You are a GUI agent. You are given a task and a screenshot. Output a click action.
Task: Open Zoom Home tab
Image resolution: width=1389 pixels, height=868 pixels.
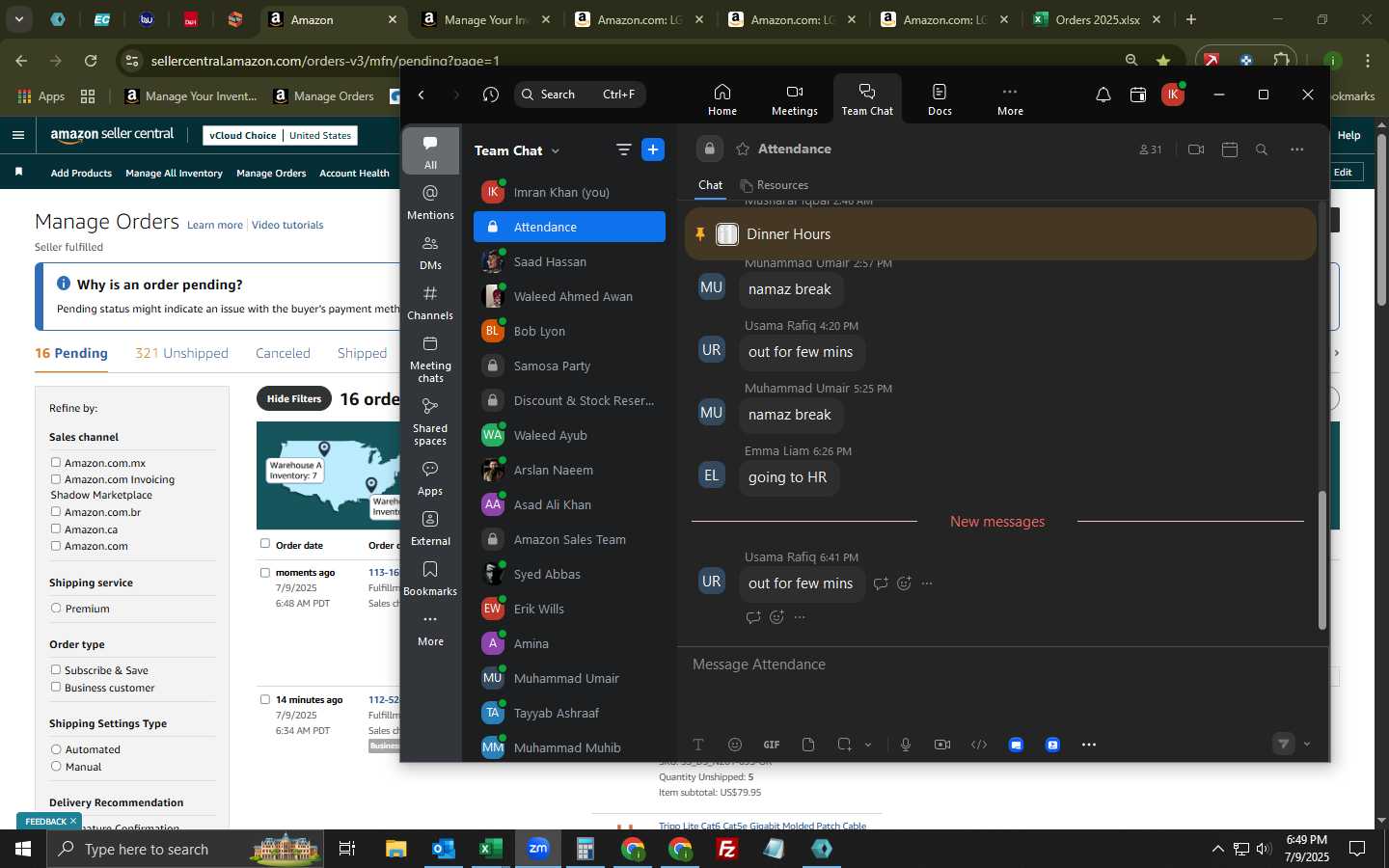click(722, 98)
